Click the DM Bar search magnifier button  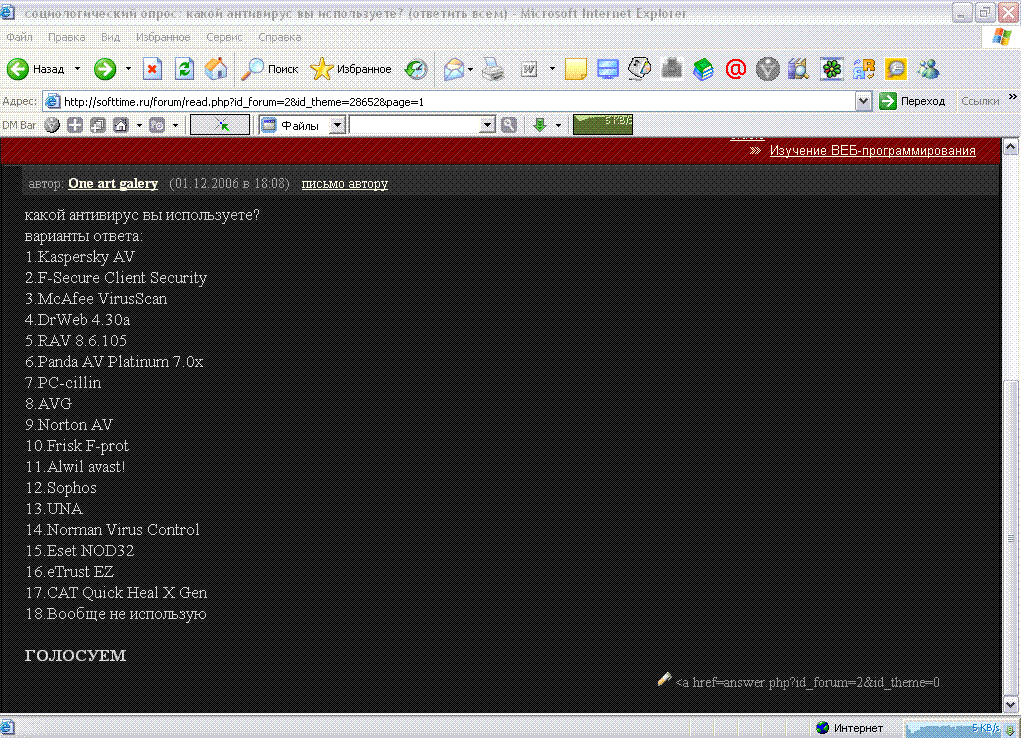point(509,125)
